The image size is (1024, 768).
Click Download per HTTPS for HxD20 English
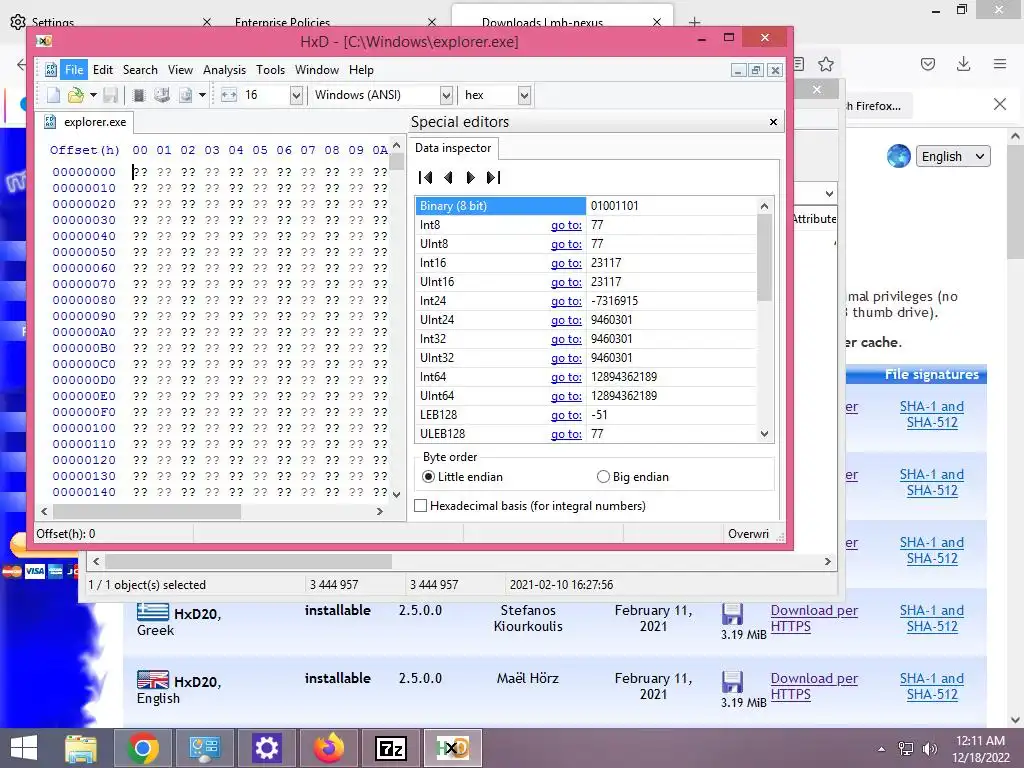tap(814, 686)
